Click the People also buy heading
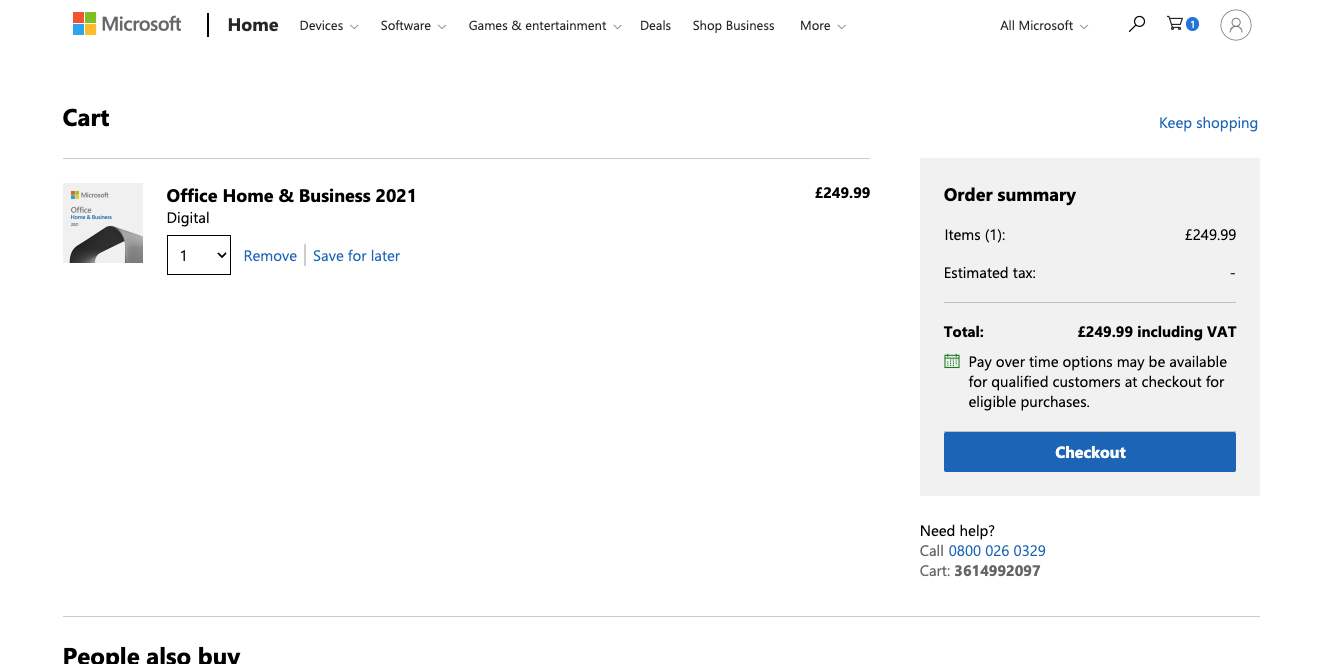The image size is (1318, 664). [152, 654]
